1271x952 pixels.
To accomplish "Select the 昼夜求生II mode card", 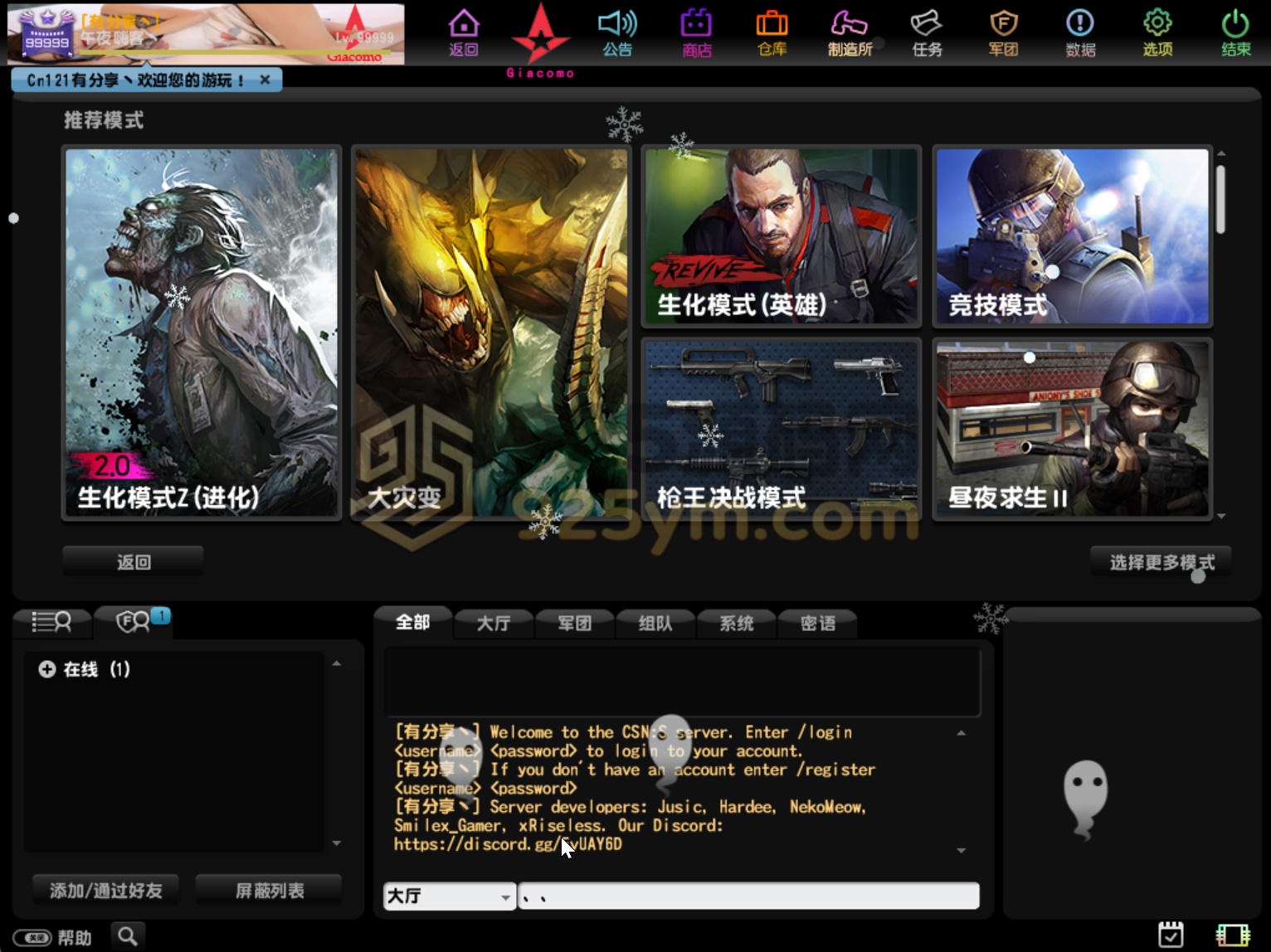I will (x=1072, y=429).
